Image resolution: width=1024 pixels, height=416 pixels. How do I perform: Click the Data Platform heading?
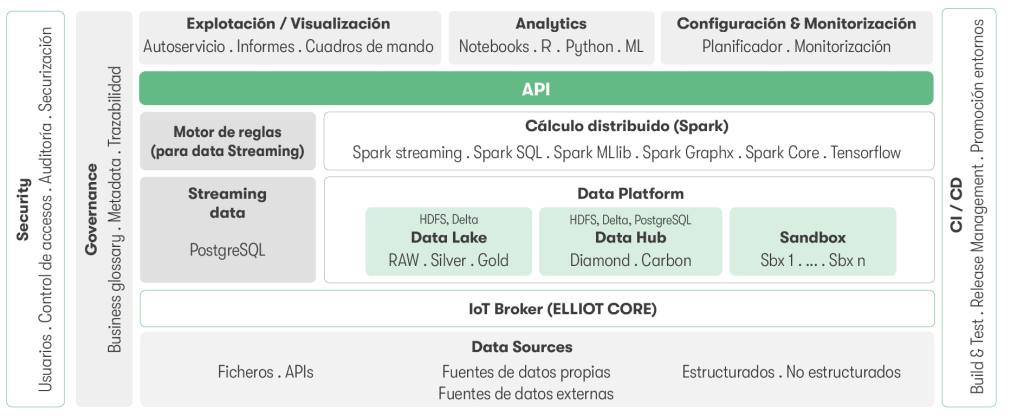[630, 194]
